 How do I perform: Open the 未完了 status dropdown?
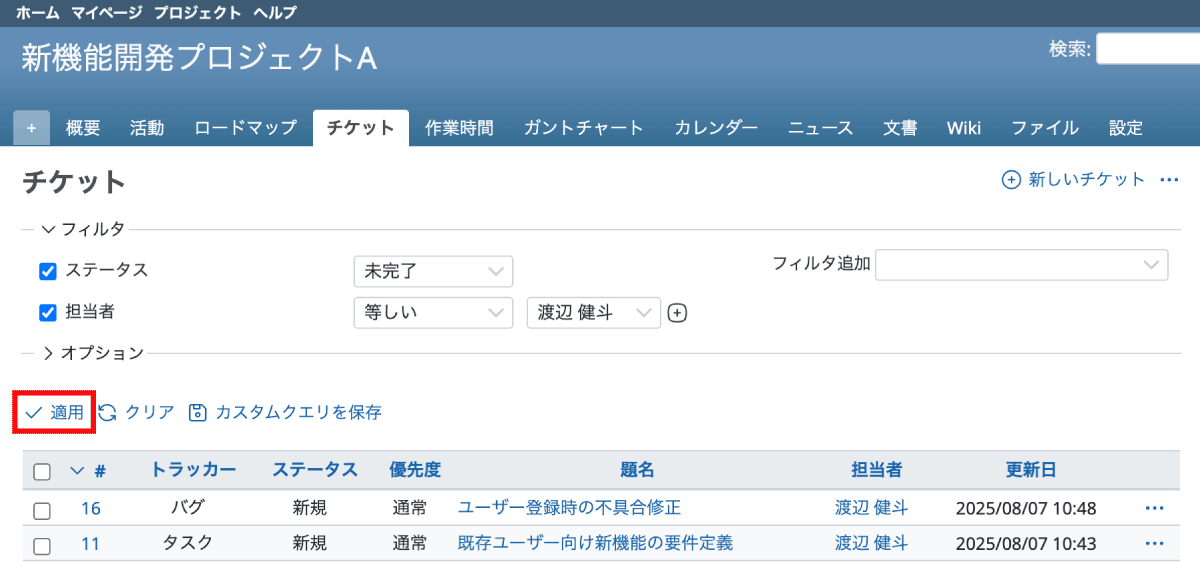433,271
